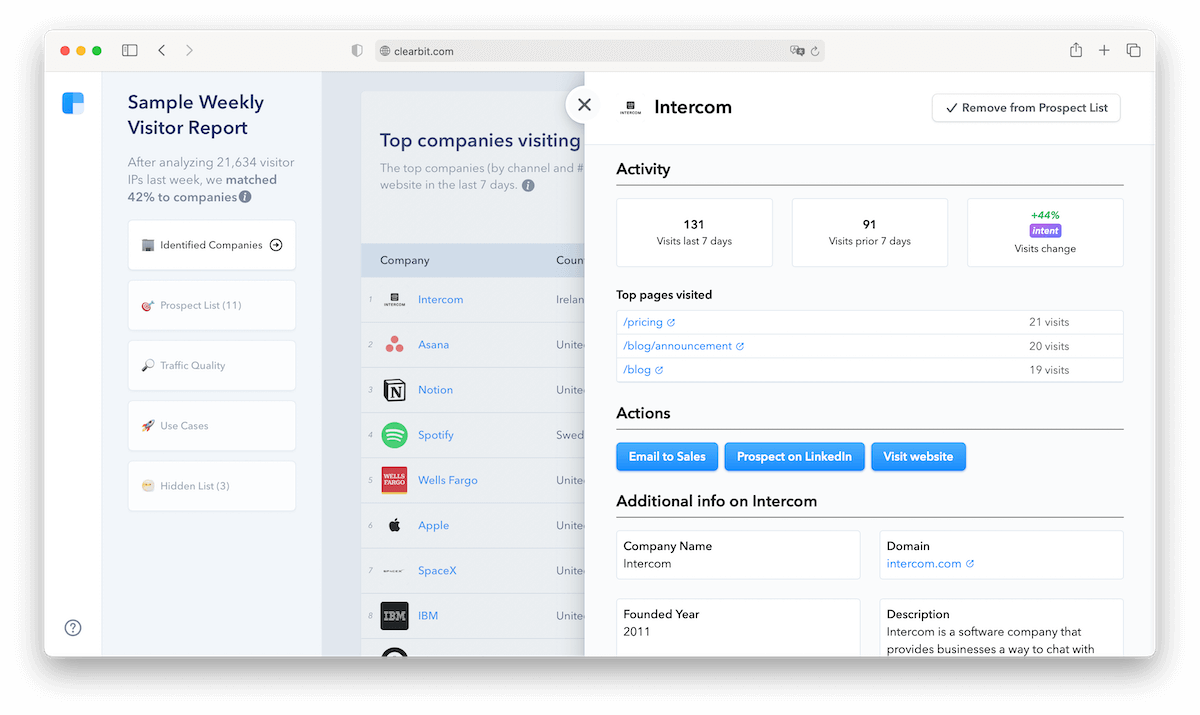
Task: Click the Notion logo in the table
Action: pyautogui.click(x=395, y=390)
